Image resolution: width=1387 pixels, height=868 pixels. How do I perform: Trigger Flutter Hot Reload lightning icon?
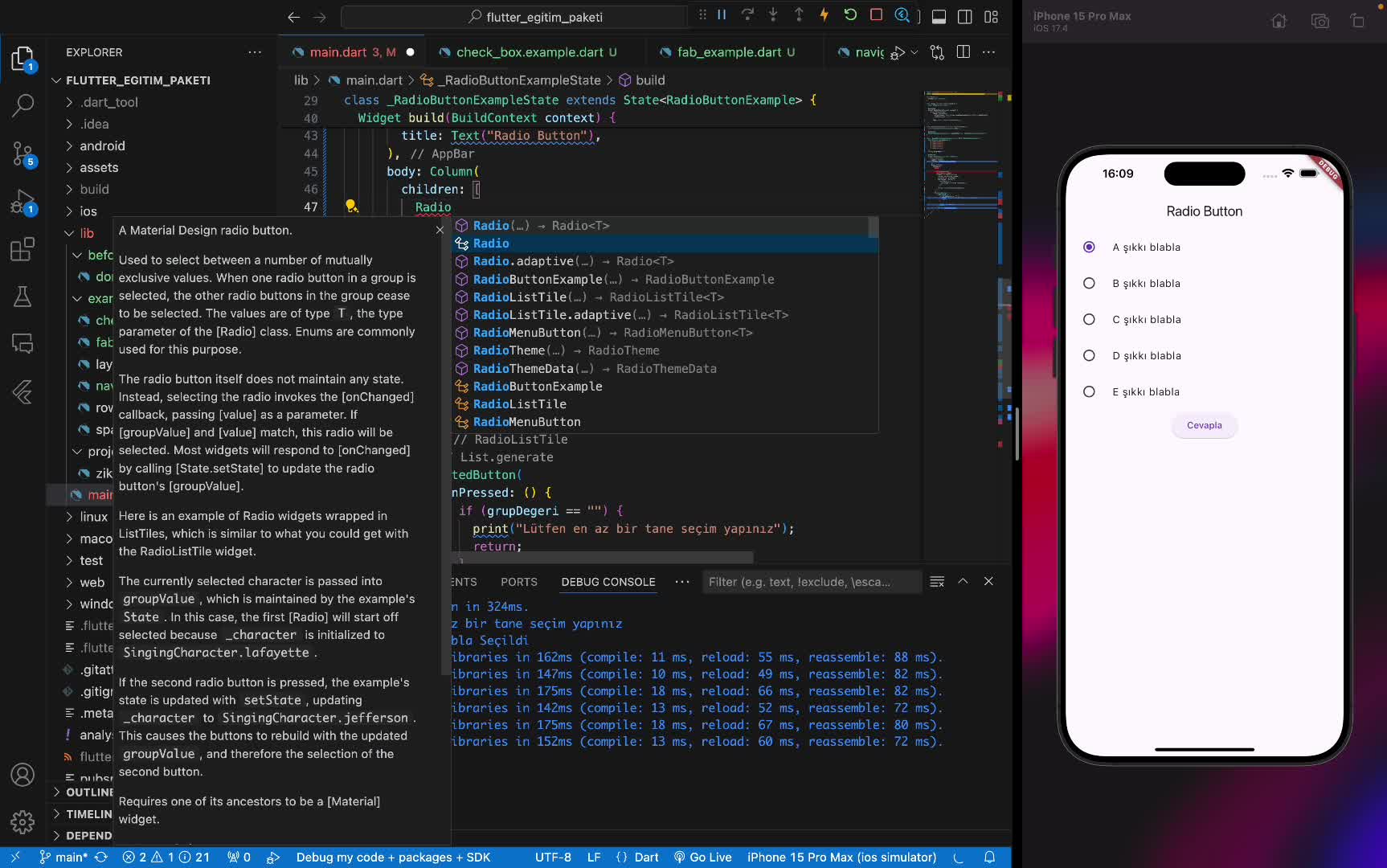tap(824, 15)
